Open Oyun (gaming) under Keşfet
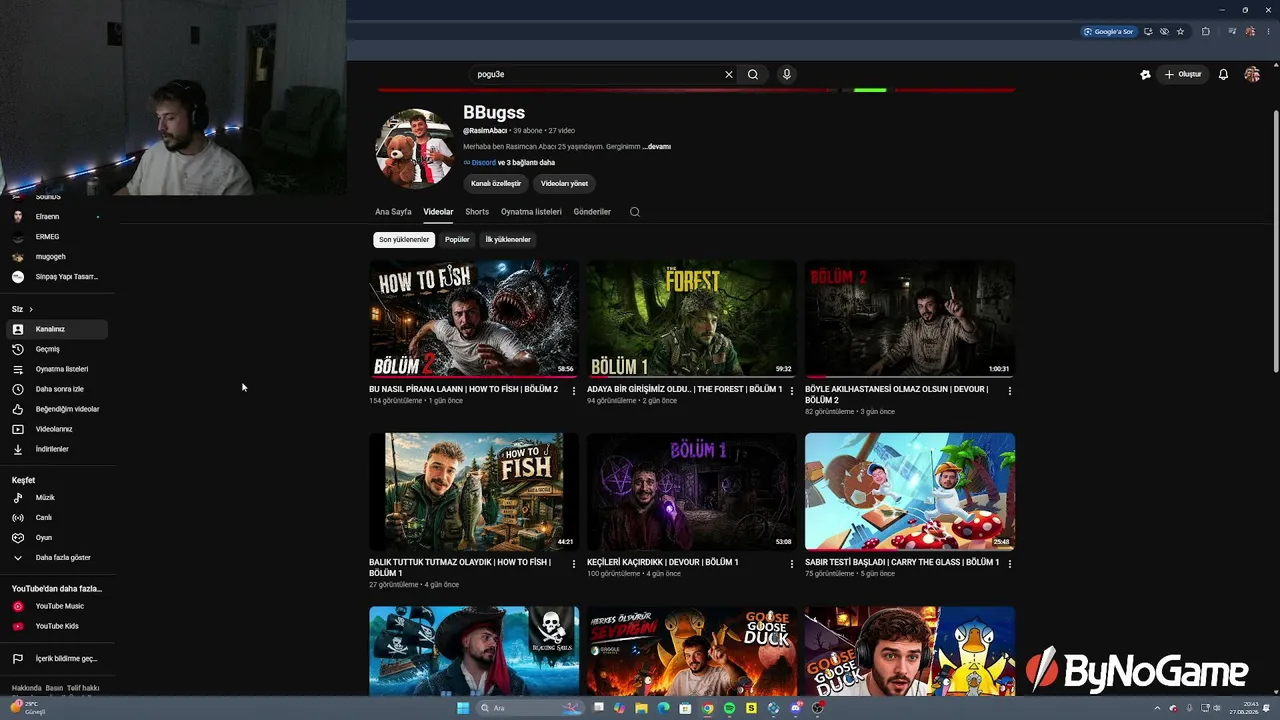This screenshot has height=720, width=1280. (55, 537)
